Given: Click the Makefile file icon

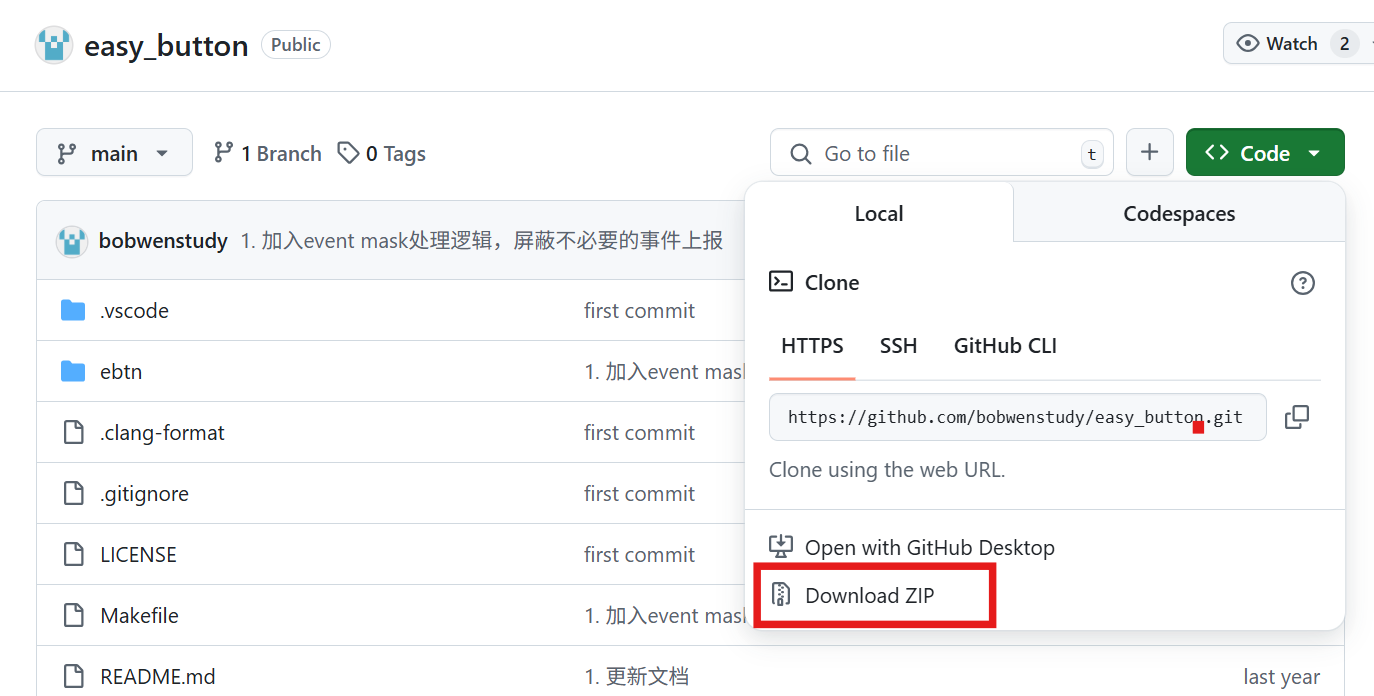Looking at the screenshot, I should coord(73,616).
